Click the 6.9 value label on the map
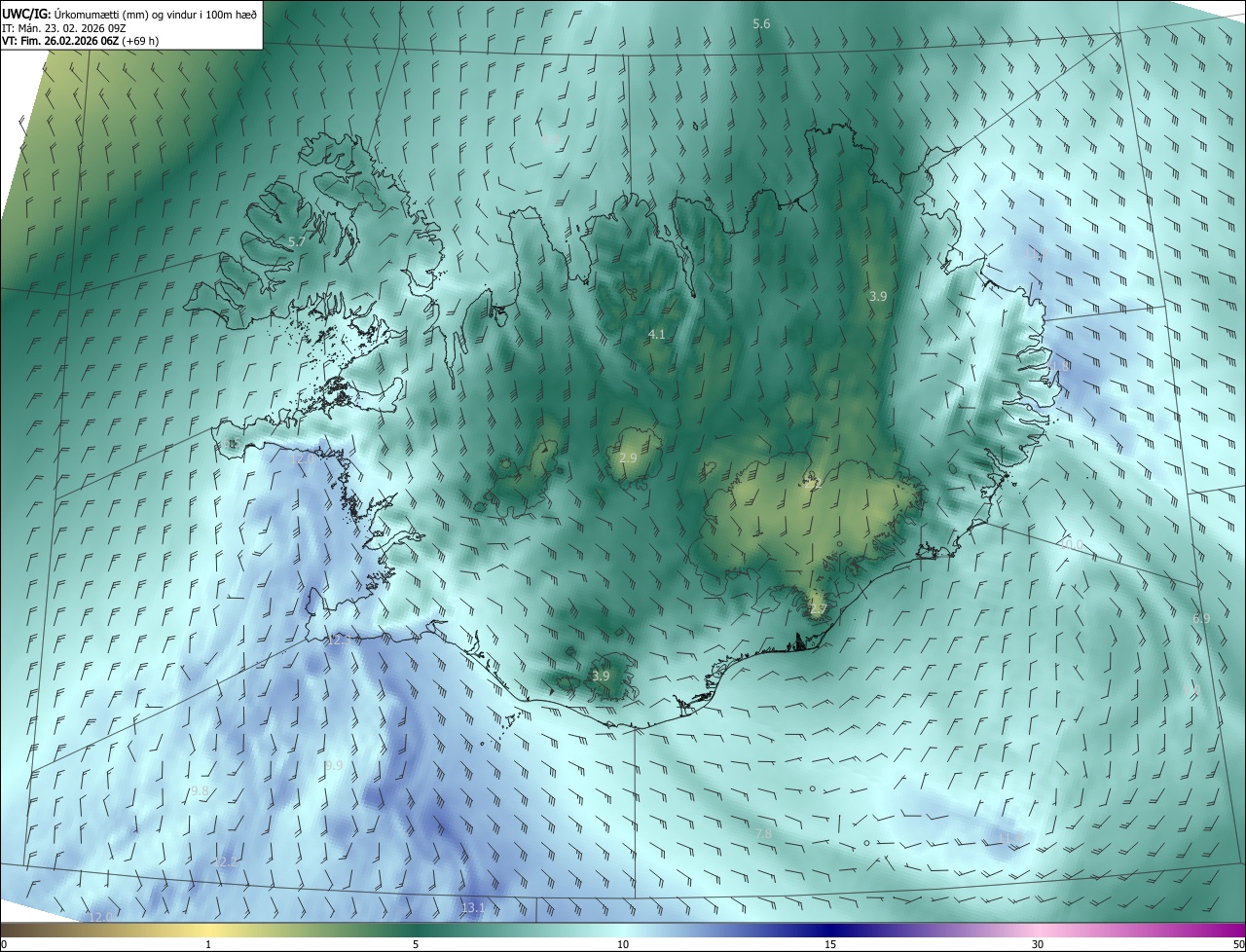Image resolution: width=1246 pixels, height=952 pixels. tap(1201, 618)
